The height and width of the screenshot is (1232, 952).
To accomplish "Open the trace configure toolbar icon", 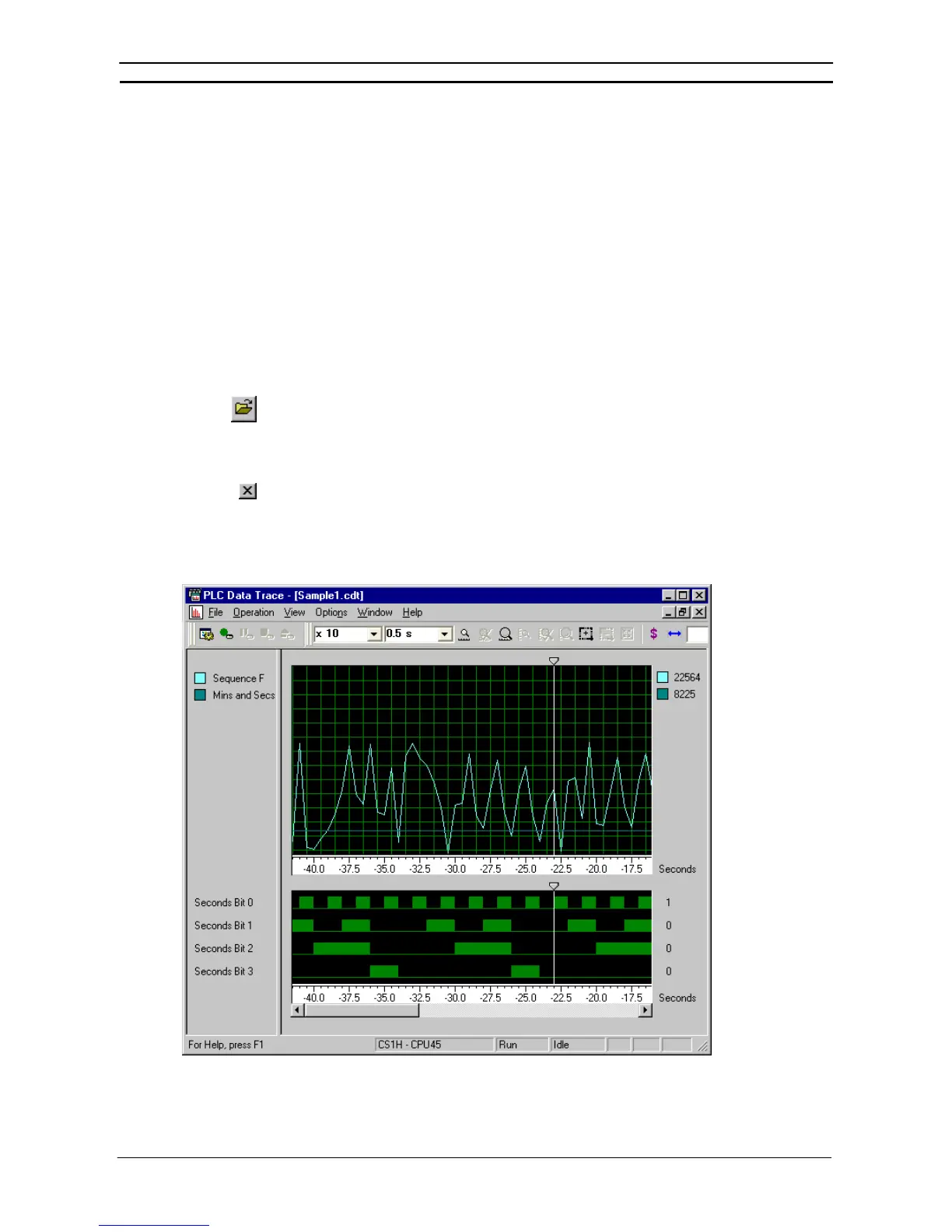I will 206,634.
